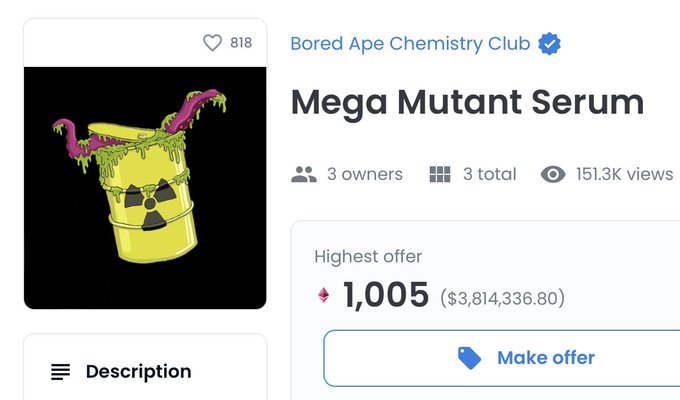Click the 3 total text
The width and height of the screenshot is (680, 400).
490,174
